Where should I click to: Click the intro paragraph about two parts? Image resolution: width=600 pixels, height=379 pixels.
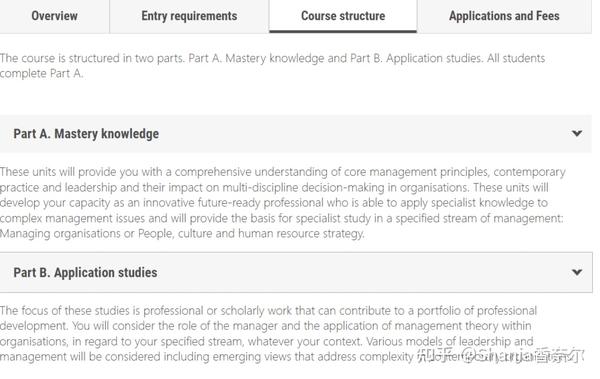tap(272, 65)
